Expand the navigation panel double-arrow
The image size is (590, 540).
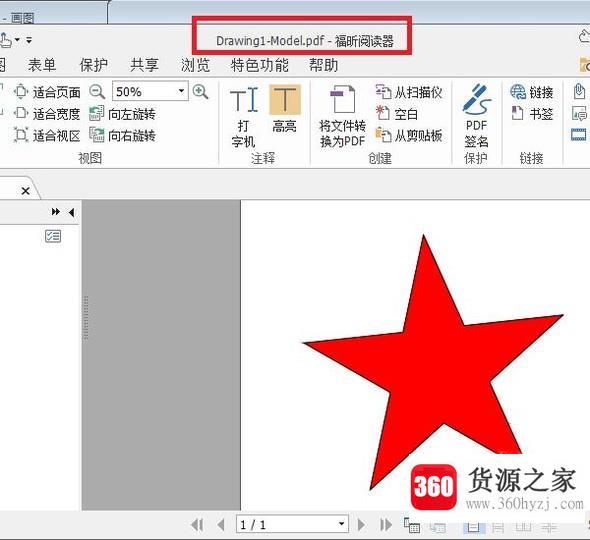(56, 212)
